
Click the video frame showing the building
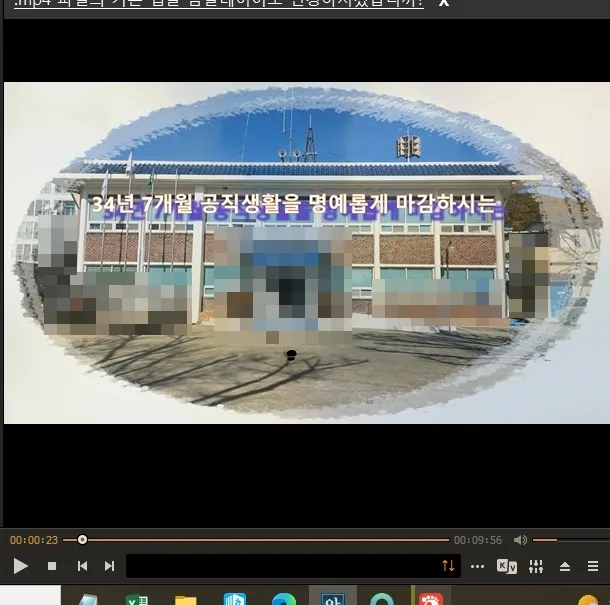(307, 253)
